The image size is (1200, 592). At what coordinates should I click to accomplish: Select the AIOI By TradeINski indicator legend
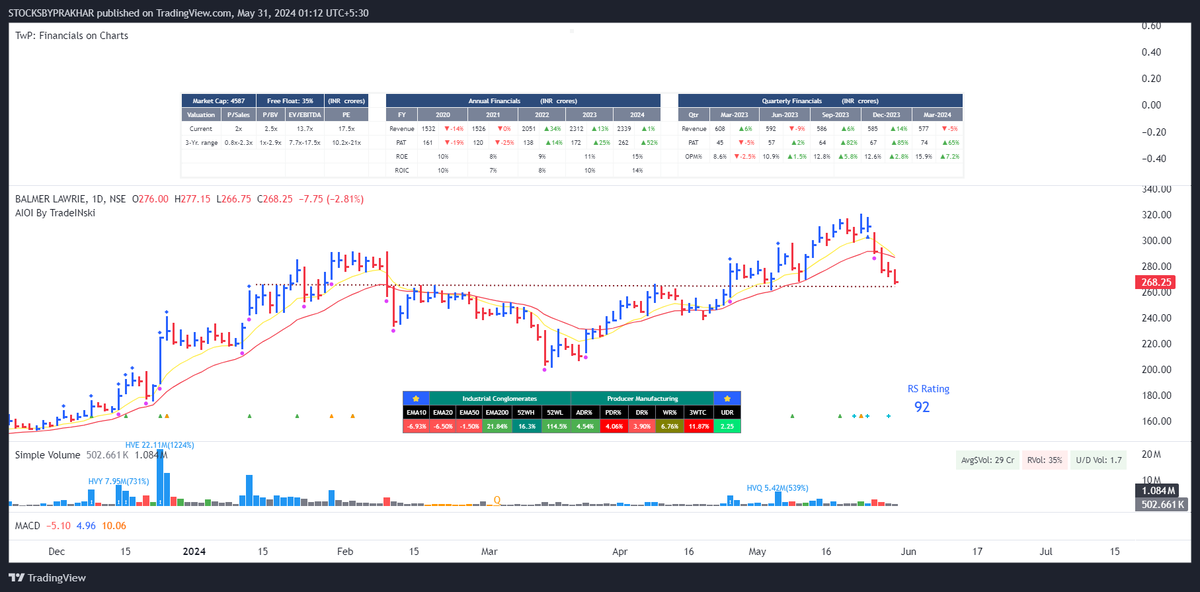54,212
